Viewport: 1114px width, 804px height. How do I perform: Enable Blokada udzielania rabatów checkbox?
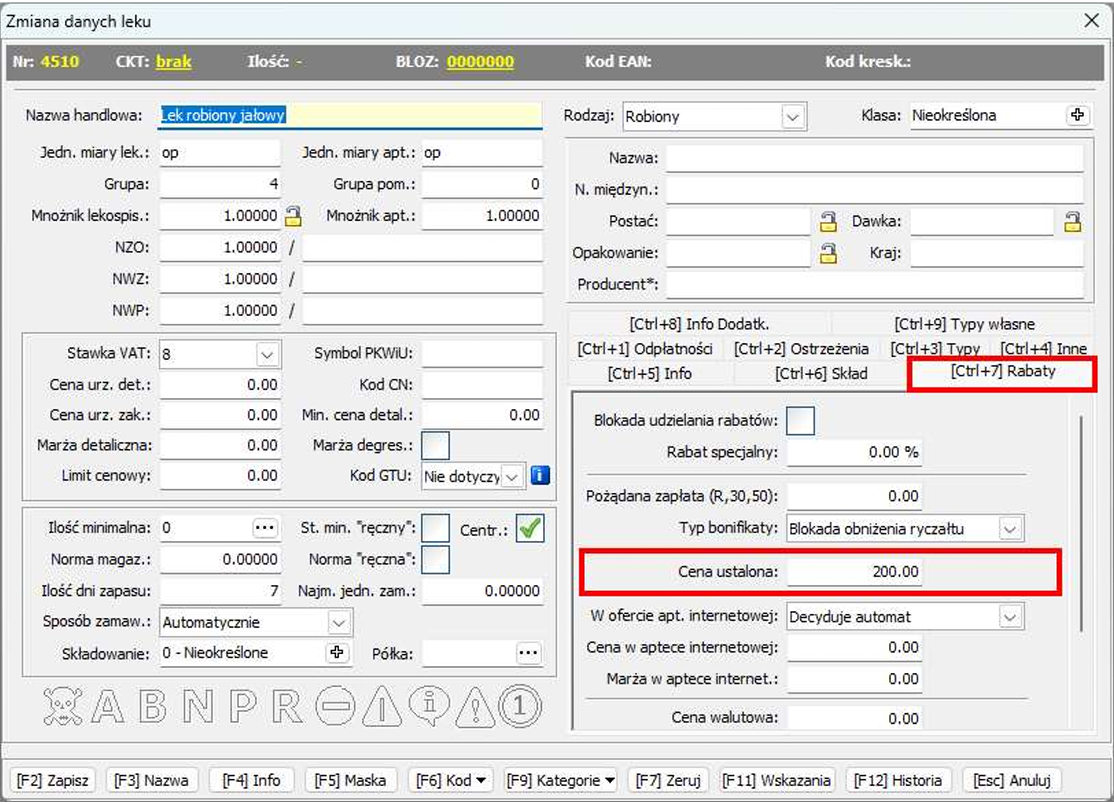(x=800, y=421)
